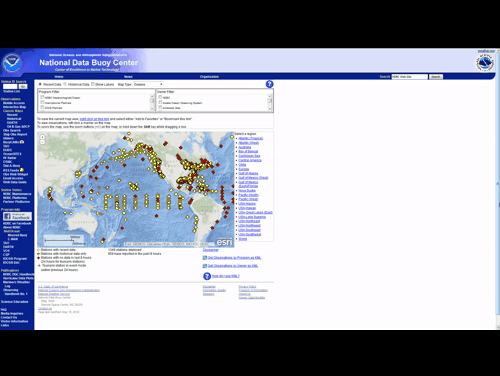Select the Central America region link
The height and width of the screenshot is (376, 500).
pyautogui.click(x=250, y=160)
